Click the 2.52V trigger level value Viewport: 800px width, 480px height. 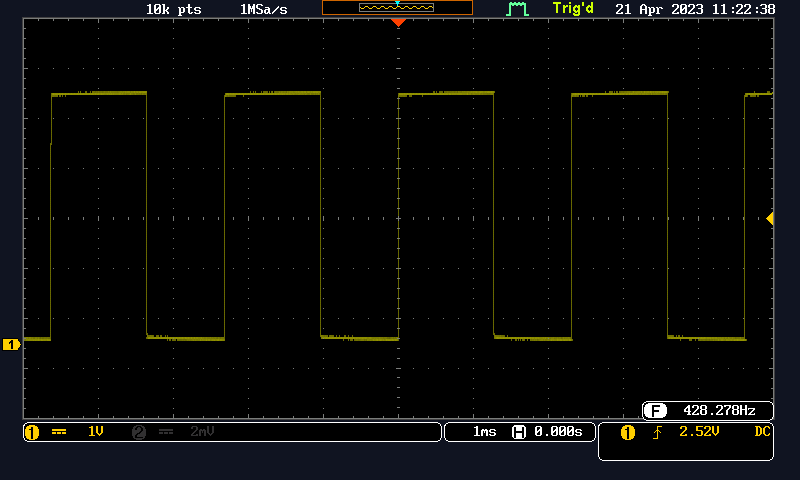tap(699, 432)
